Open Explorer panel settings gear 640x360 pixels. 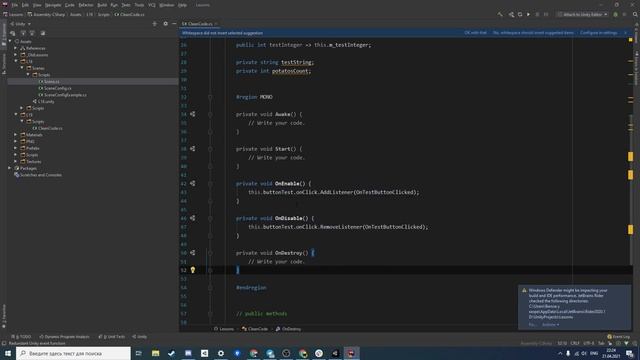[x=165, y=24]
